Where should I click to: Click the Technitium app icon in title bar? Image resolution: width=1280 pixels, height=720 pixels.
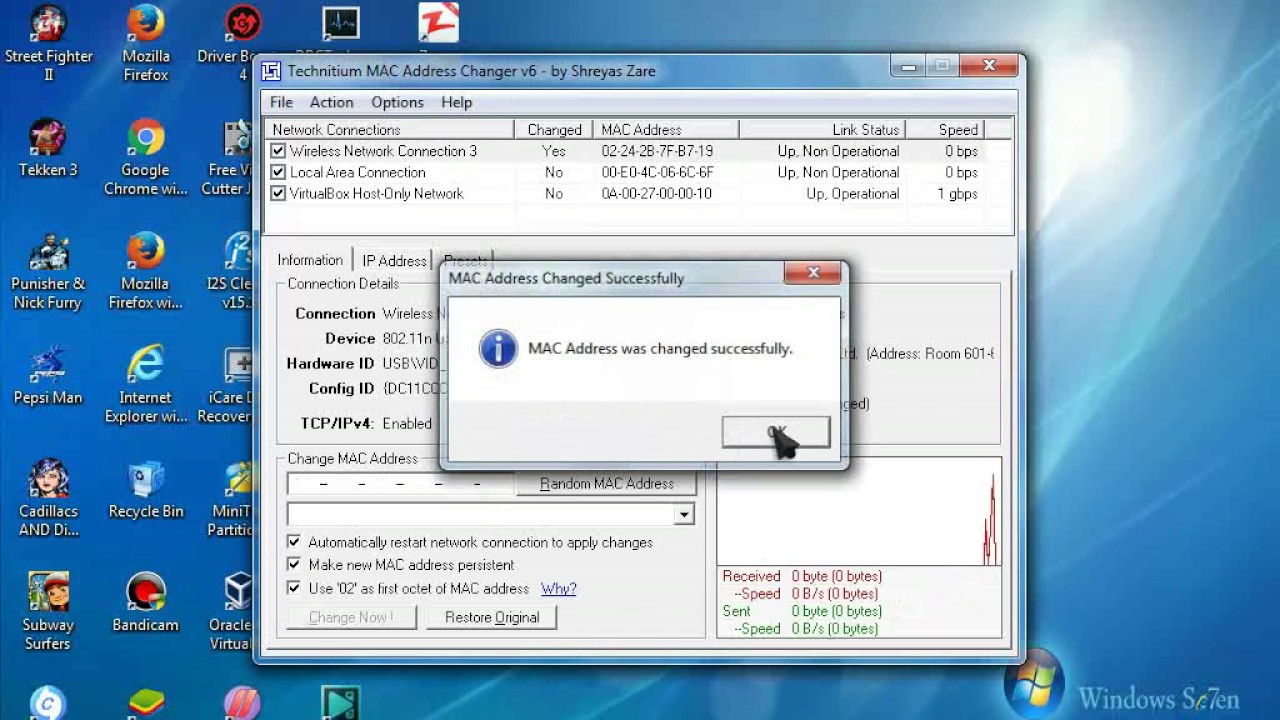[271, 71]
